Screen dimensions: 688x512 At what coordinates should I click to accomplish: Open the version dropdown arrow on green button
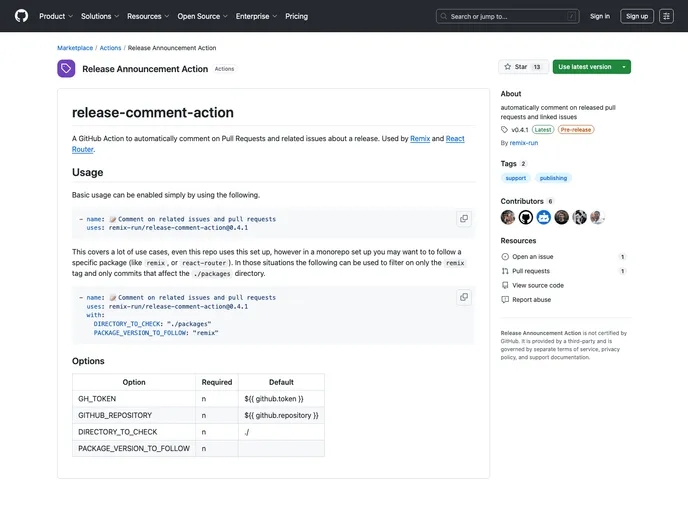pos(624,67)
